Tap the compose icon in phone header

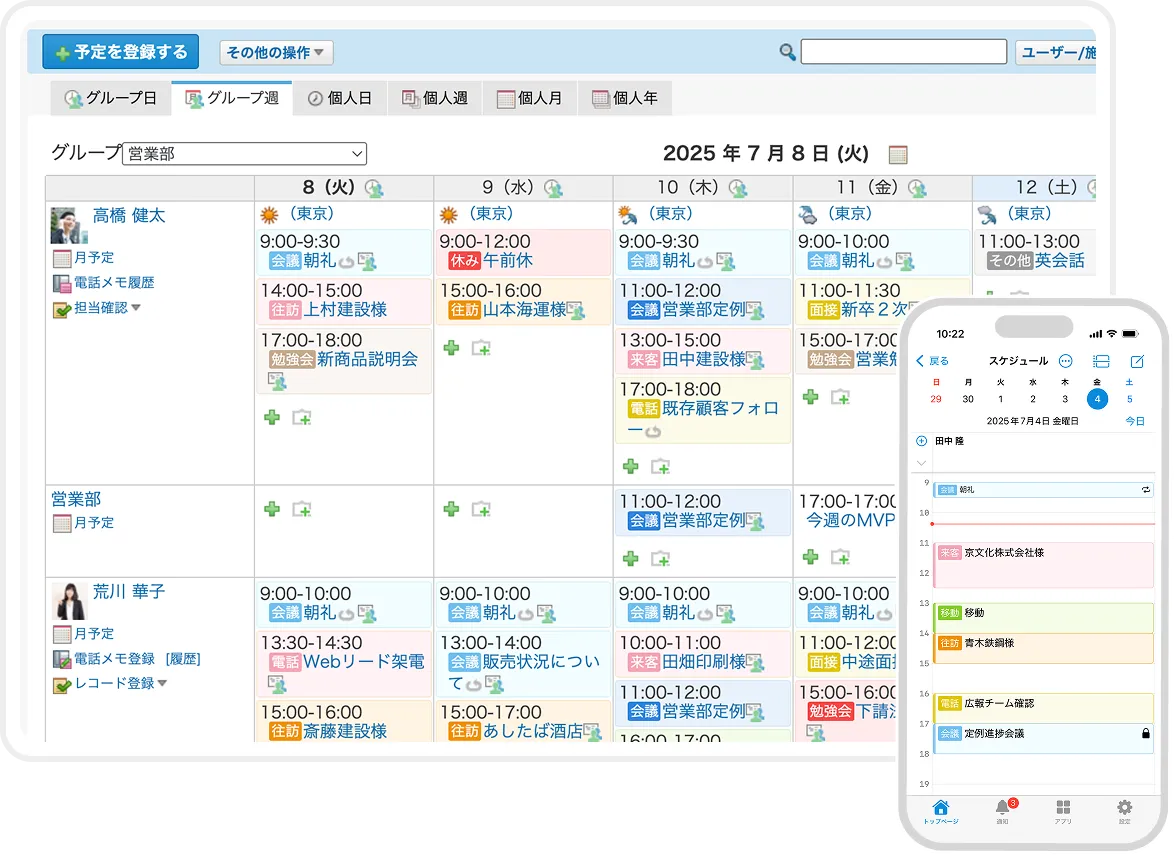point(1136,361)
